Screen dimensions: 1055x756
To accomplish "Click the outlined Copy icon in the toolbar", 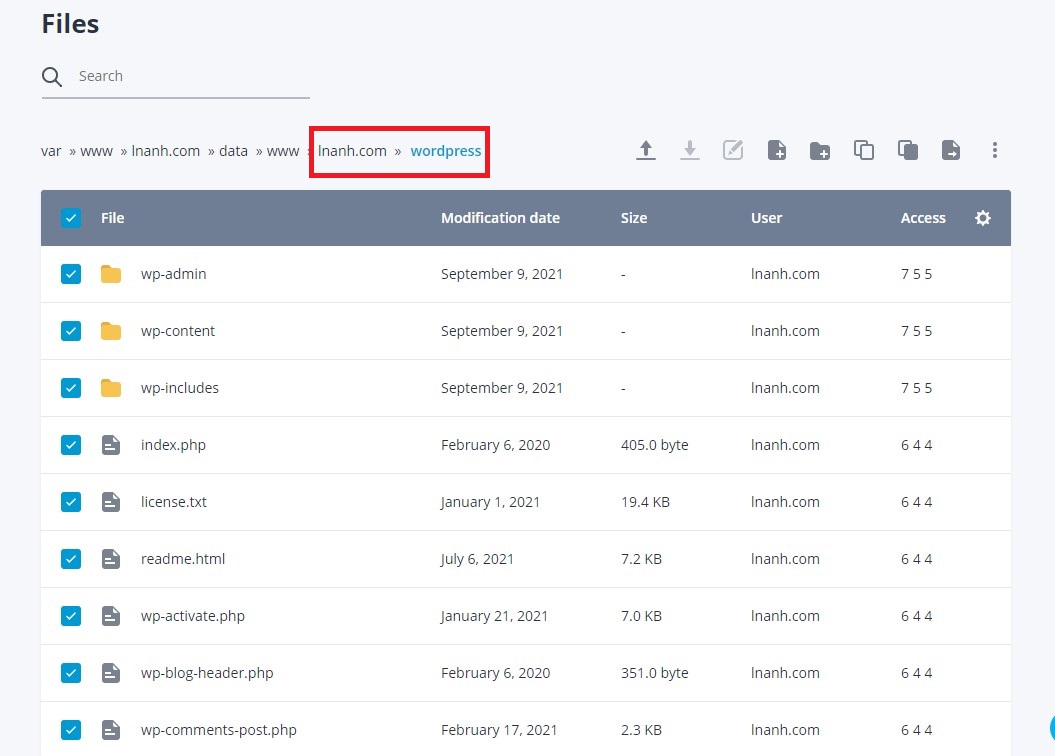I will [x=863, y=150].
